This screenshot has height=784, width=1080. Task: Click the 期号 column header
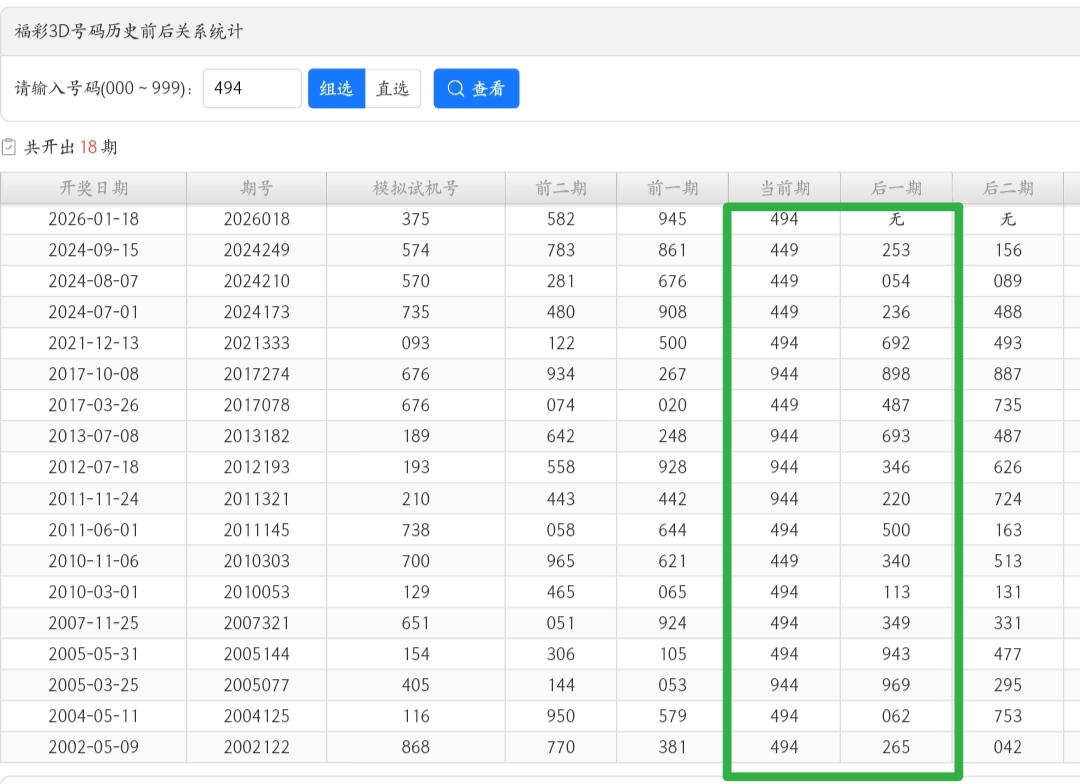256,188
